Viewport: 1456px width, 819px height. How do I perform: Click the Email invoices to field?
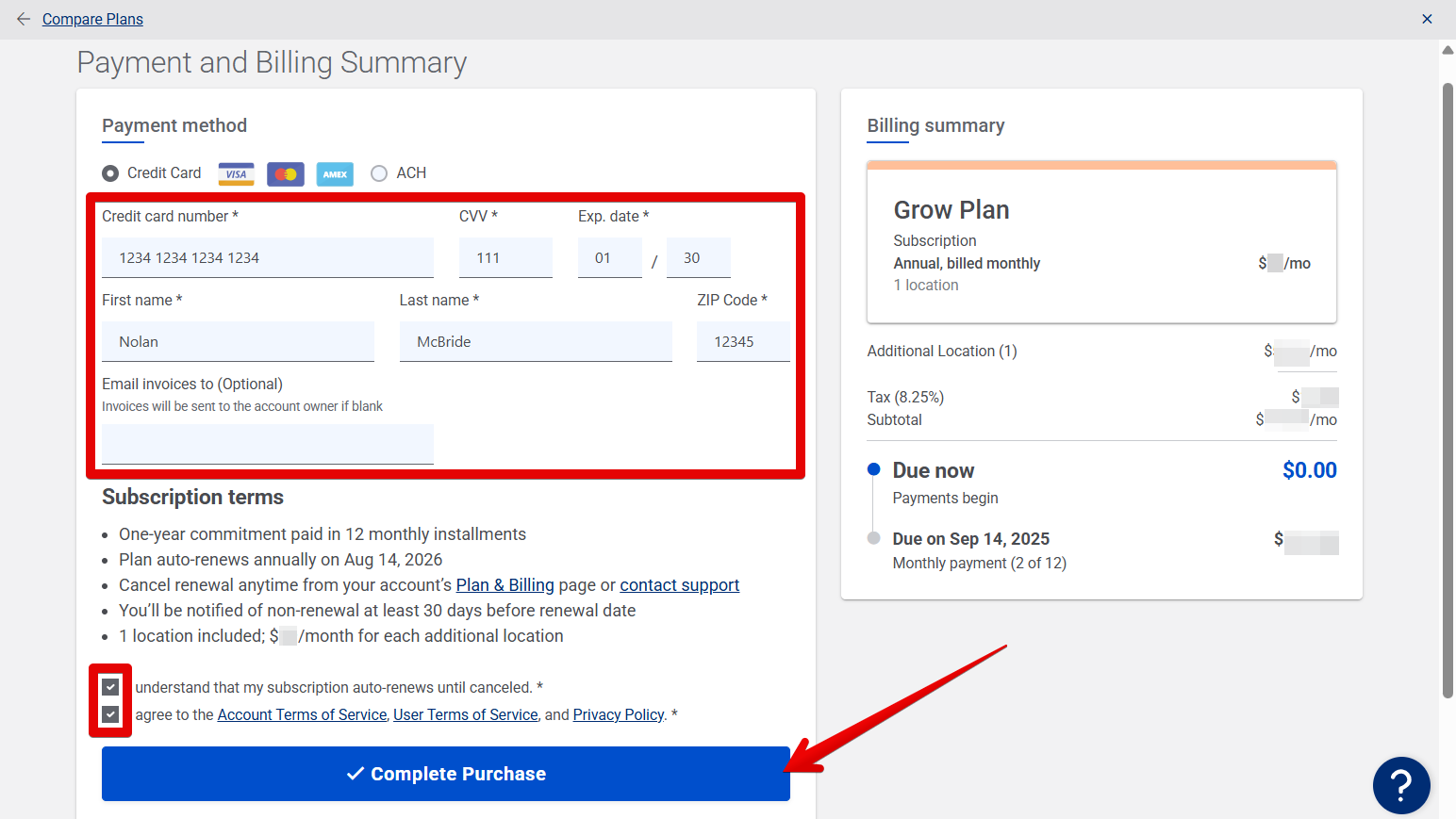click(267, 443)
